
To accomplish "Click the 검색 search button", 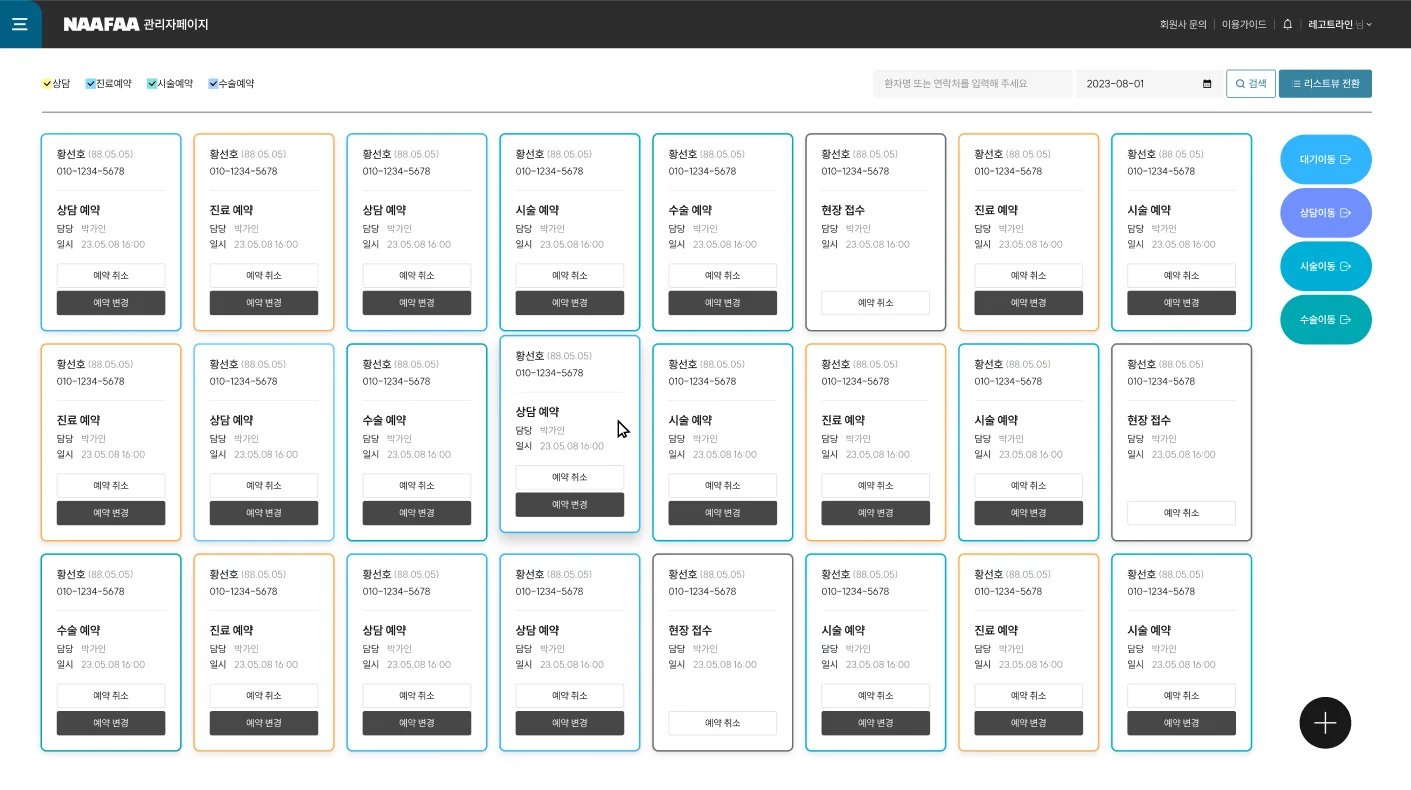I will [1251, 84].
